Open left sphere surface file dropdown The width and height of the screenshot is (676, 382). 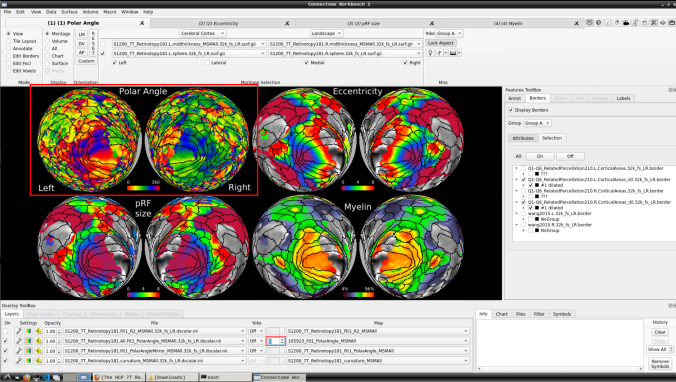(x=189, y=53)
